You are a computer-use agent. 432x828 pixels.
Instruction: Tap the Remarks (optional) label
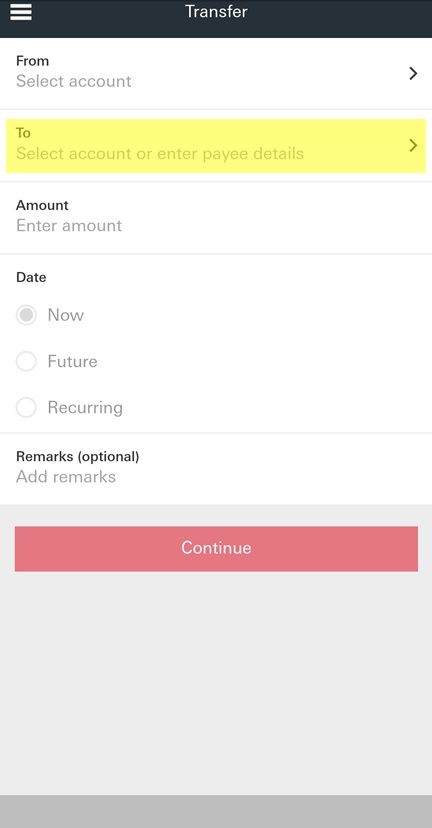78,456
